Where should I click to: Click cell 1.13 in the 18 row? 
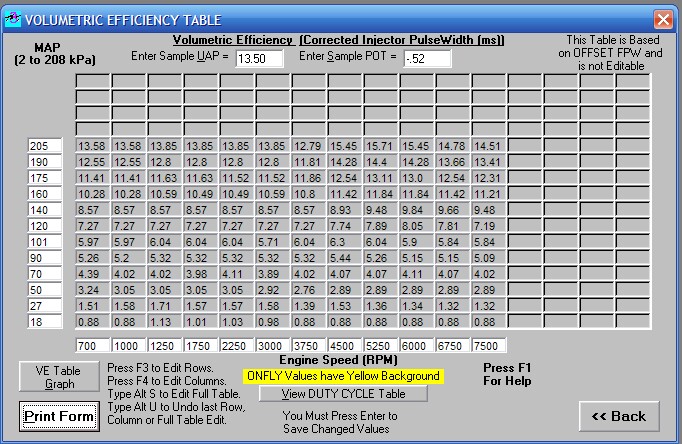point(164,322)
